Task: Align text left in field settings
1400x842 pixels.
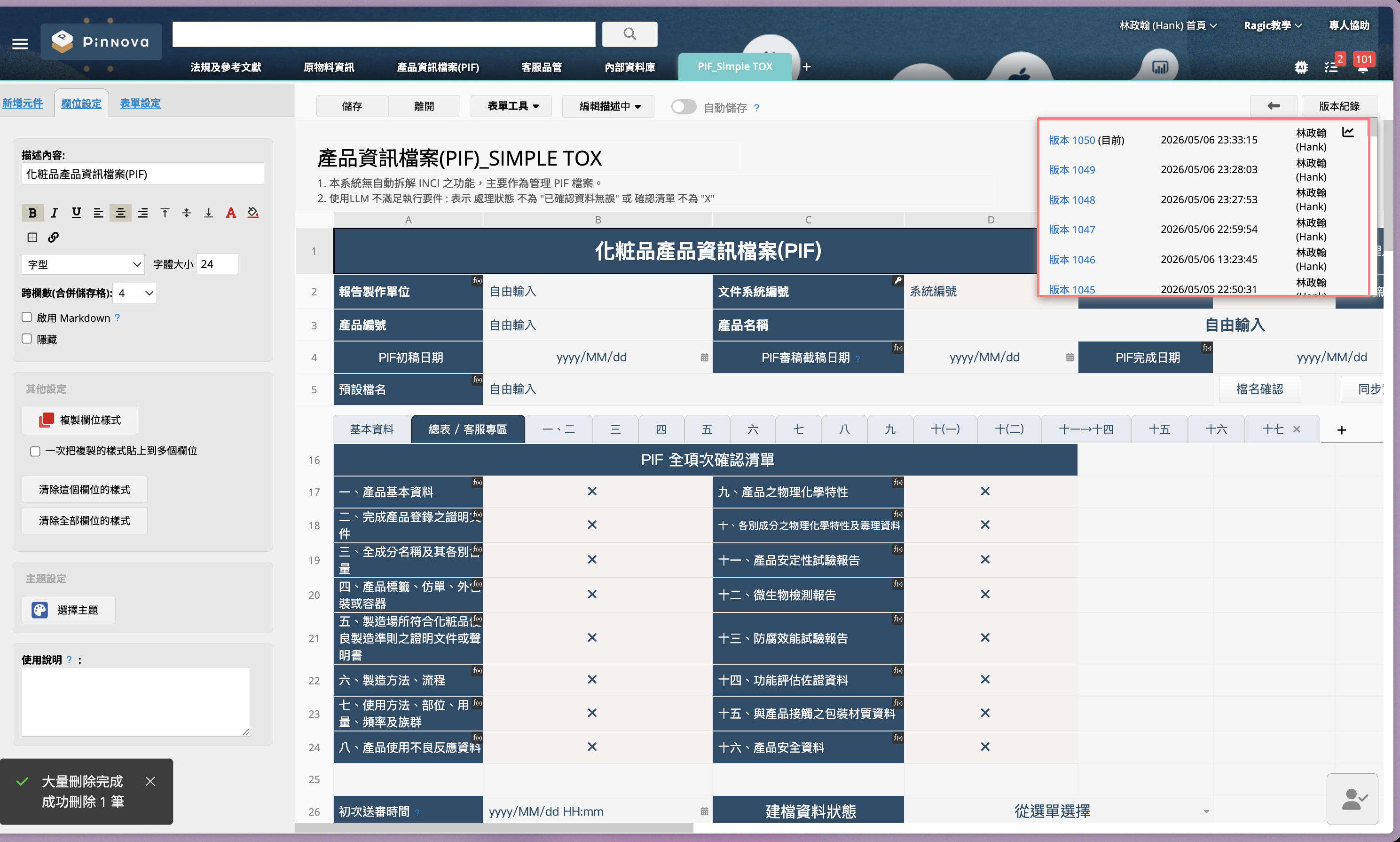Action: pos(98,213)
